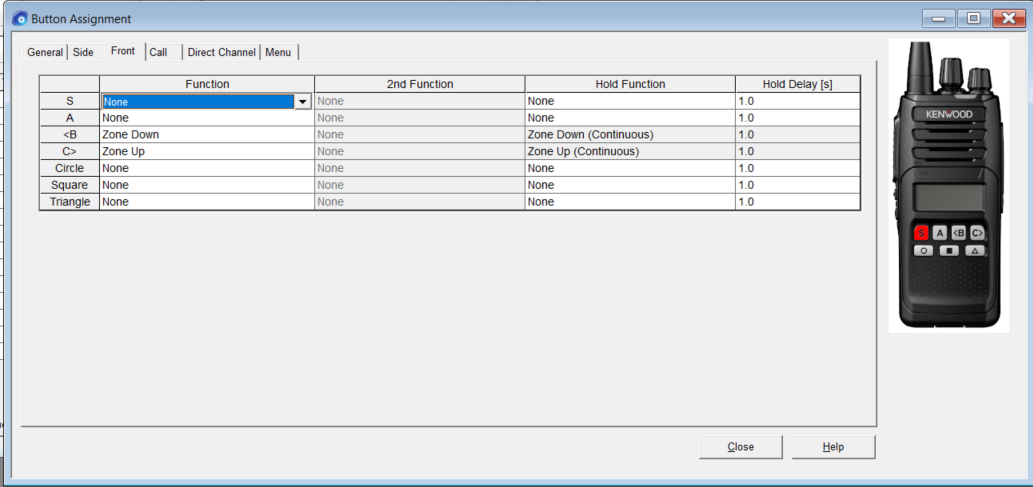Click the Close button
Screen dimensions: 1033x487
tap(740, 447)
